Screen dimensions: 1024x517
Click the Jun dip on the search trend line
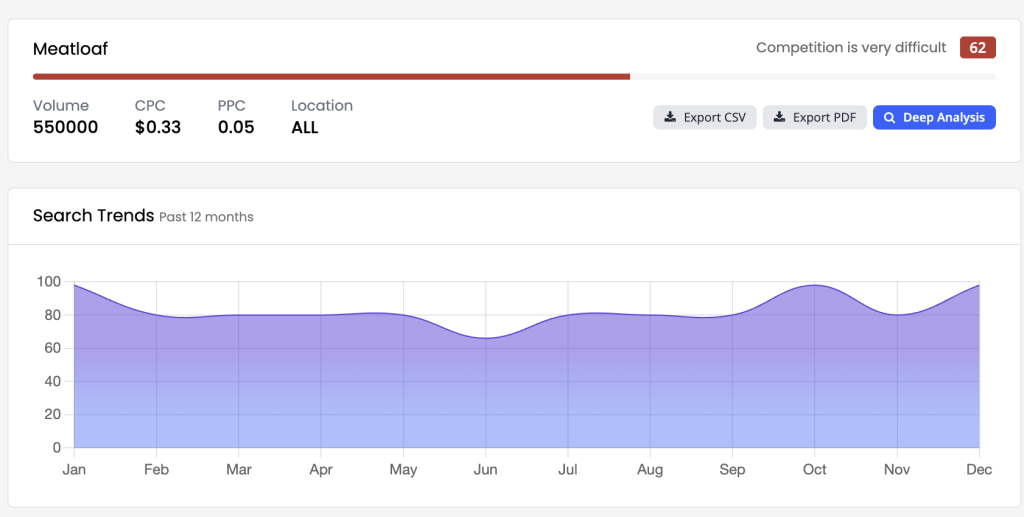[485, 338]
